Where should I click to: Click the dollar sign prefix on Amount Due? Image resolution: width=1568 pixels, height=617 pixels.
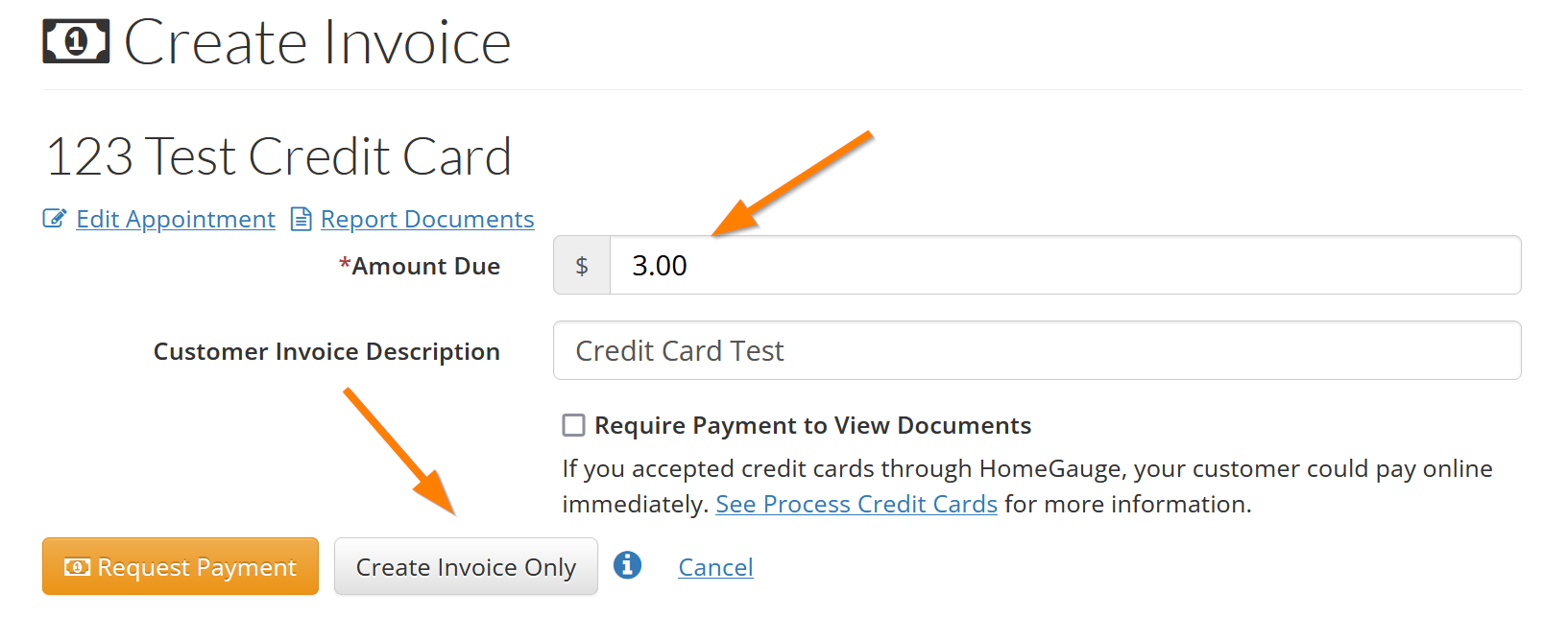point(582,266)
